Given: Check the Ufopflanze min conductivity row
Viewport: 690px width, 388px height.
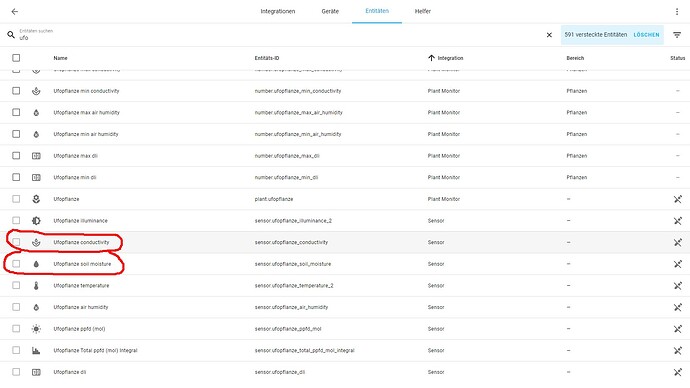Looking at the screenshot, I should click(x=16, y=91).
